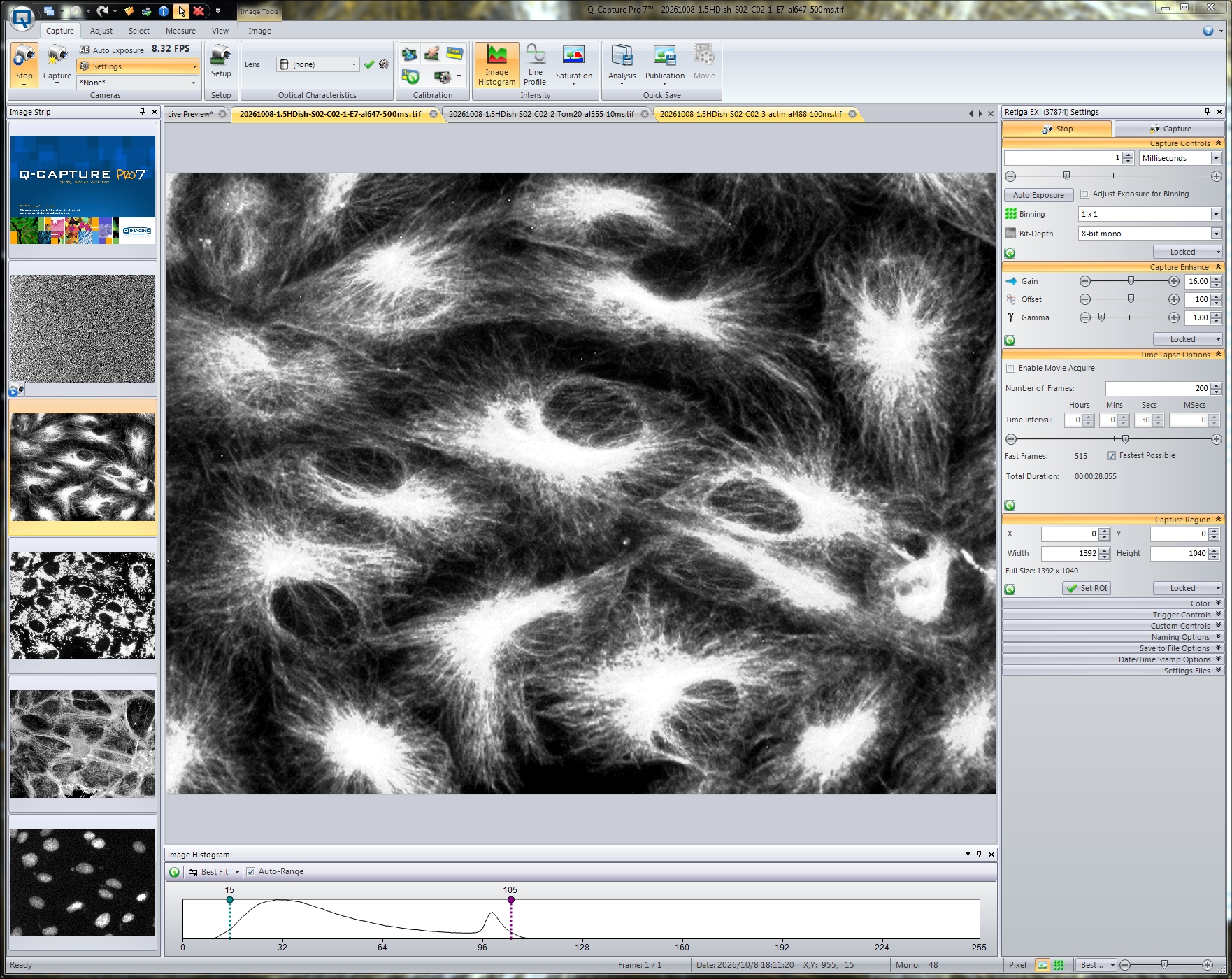This screenshot has height=979, width=1232.
Task: Click the Setup camera icon in ribbon
Action: point(221,61)
